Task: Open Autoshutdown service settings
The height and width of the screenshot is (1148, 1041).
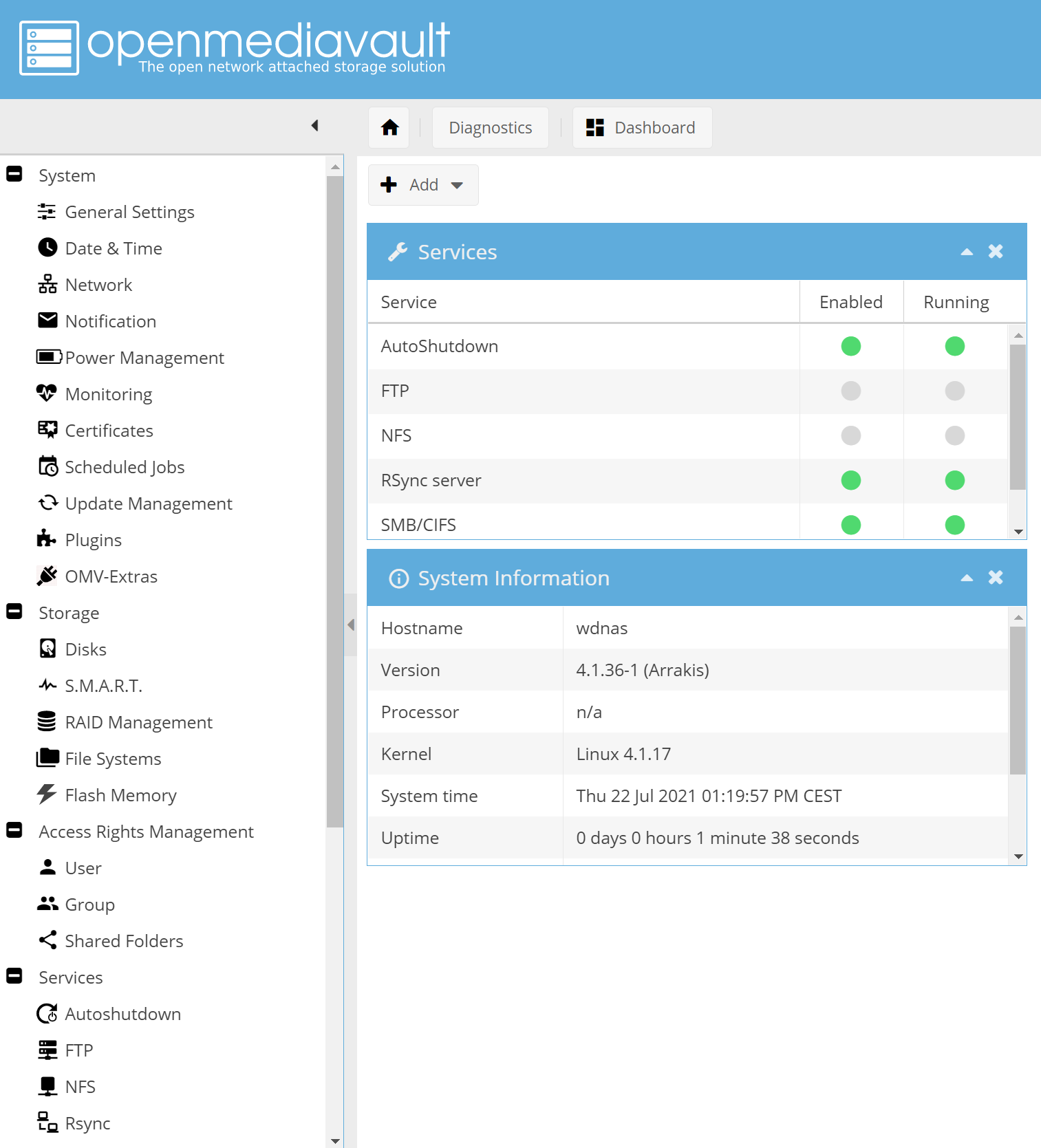Action: [109, 1014]
